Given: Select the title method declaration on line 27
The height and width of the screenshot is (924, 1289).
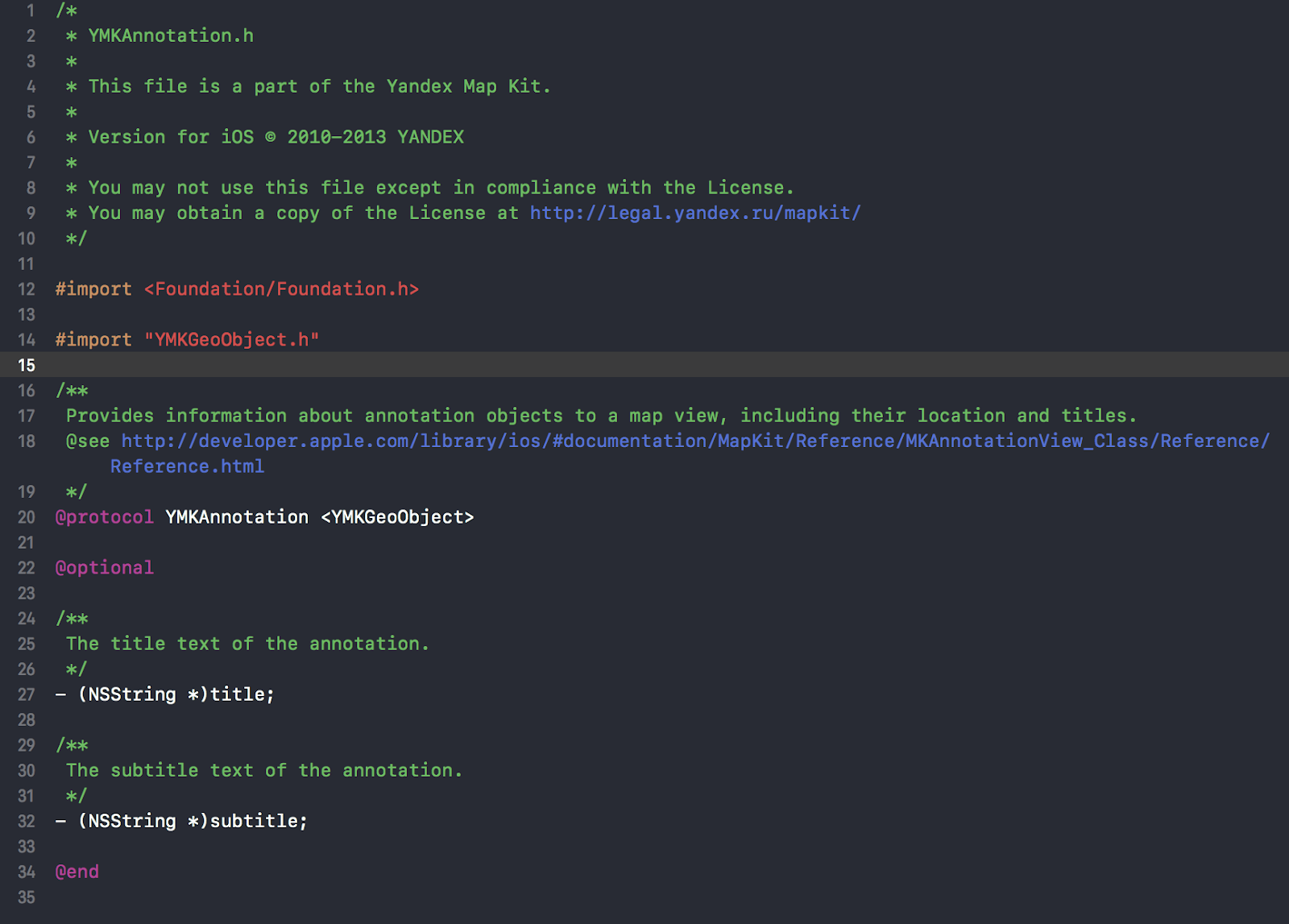Looking at the screenshot, I should tap(164, 694).
